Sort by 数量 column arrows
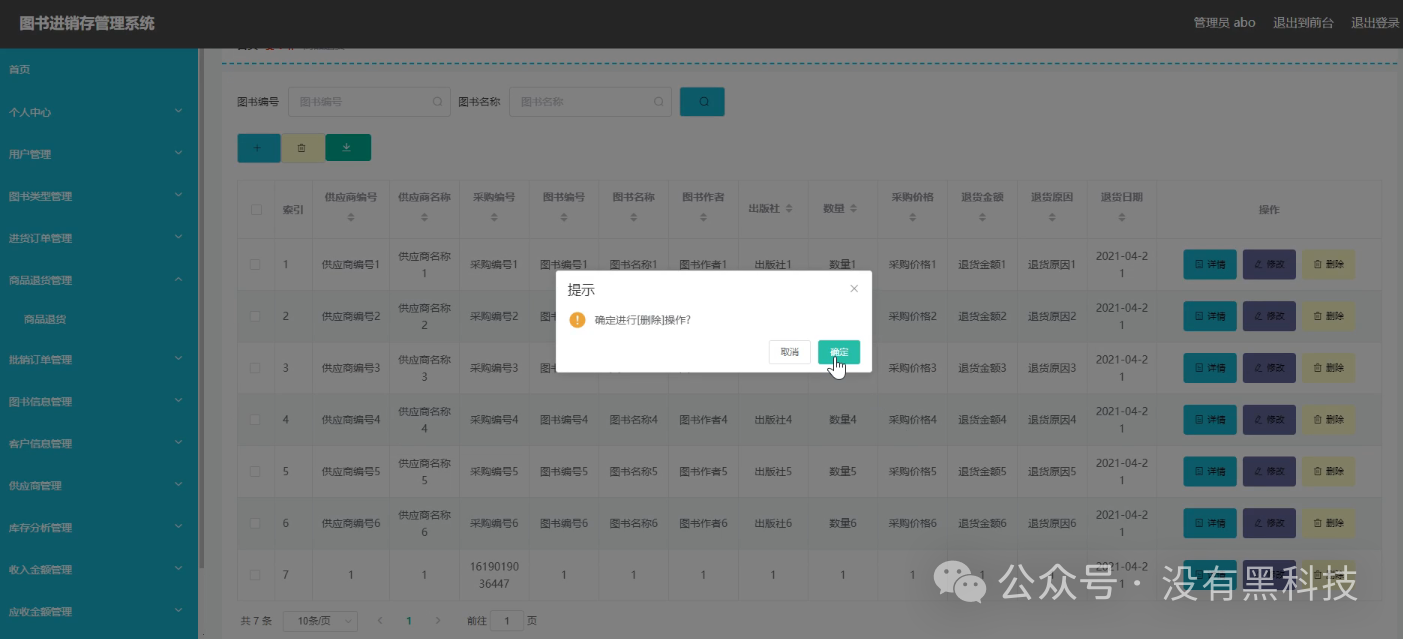The image size is (1403, 639). [853, 209]
